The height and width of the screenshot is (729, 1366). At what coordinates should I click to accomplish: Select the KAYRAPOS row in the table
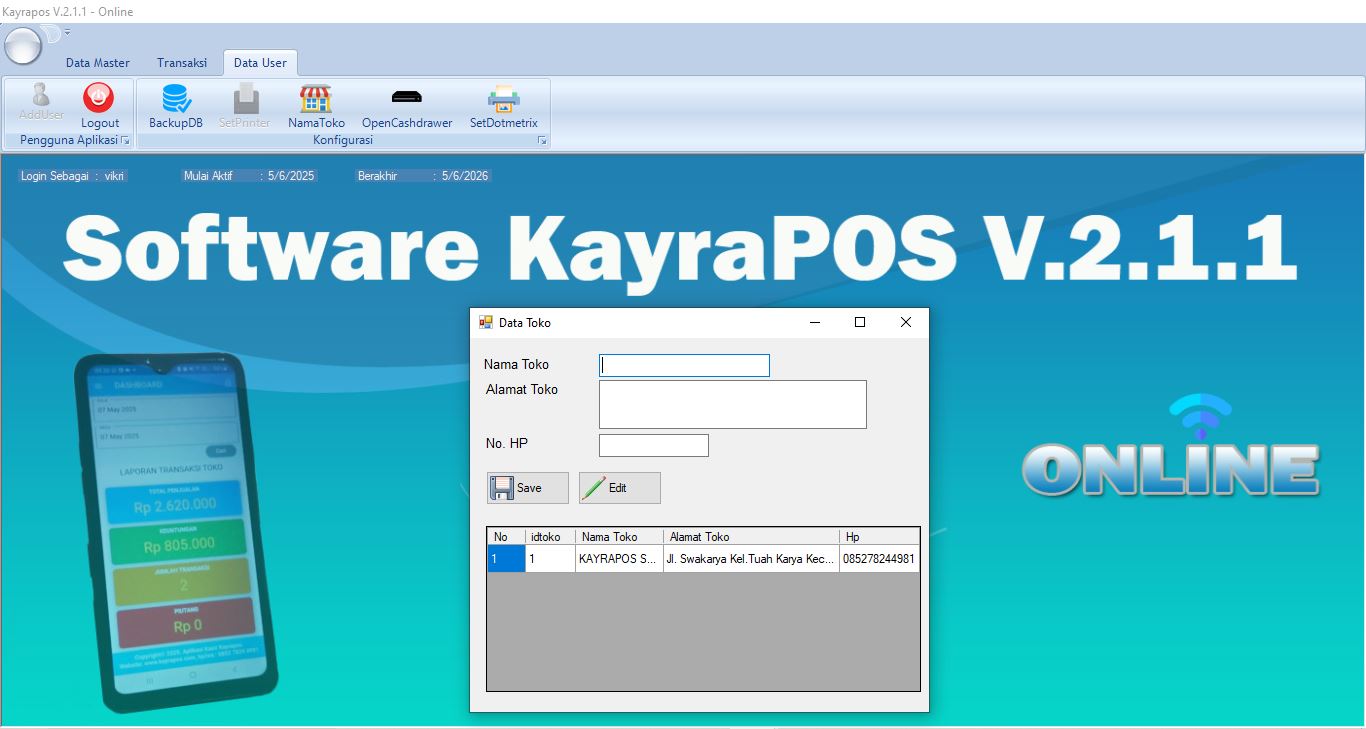tap(618, 559)
